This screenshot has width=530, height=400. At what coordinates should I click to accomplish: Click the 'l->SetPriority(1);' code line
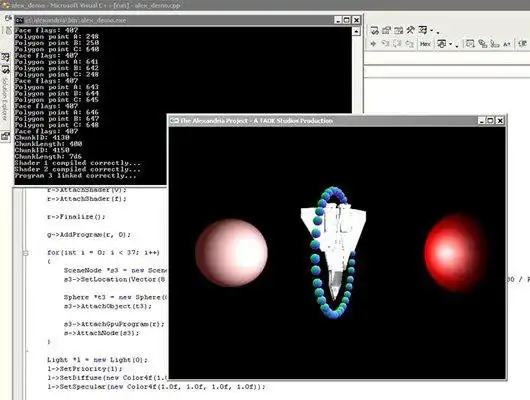(85, 369)
